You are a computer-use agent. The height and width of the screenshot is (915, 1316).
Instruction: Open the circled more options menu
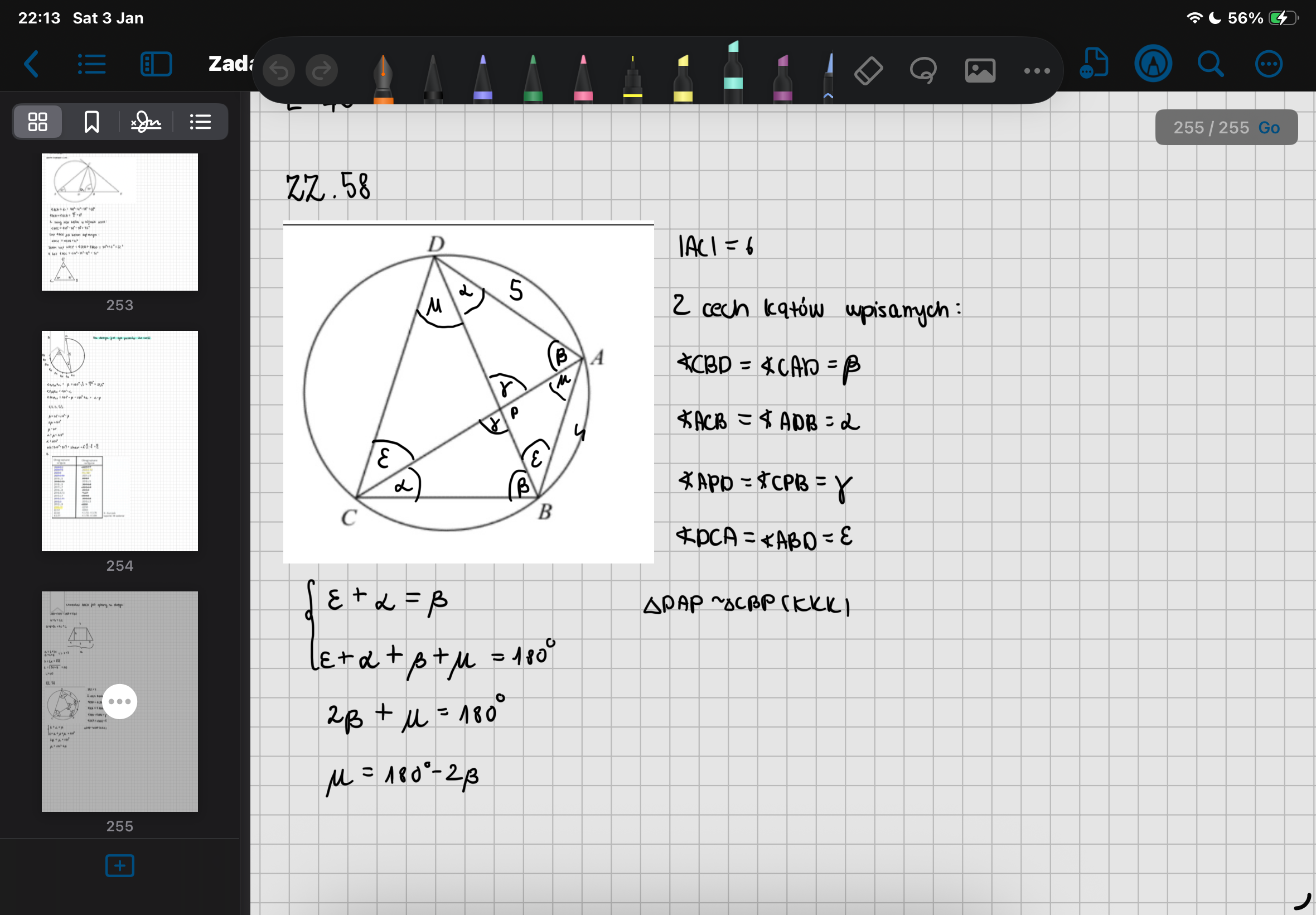click(1268, 64)
